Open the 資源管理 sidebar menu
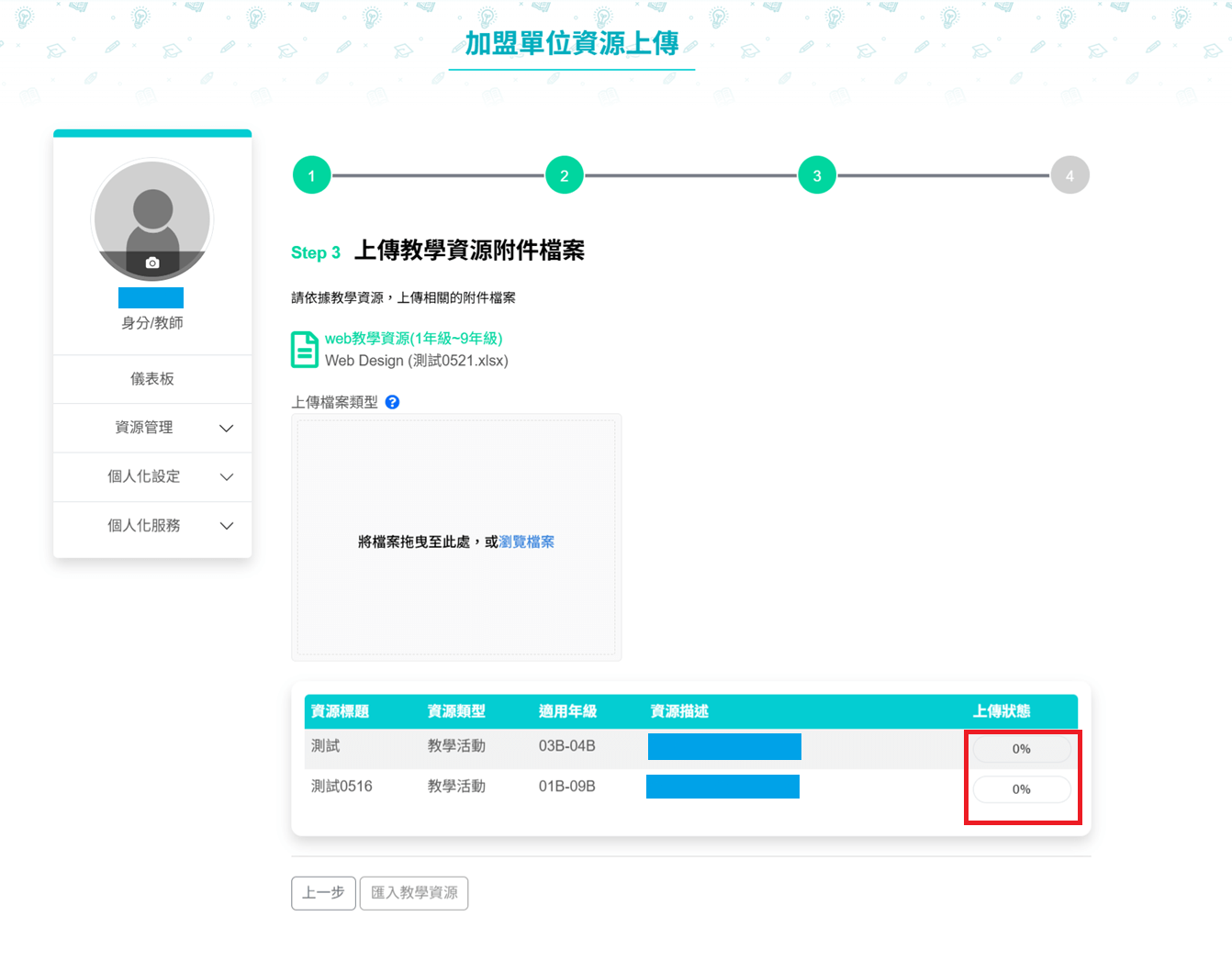Image resolution: width=1232 pixels, height=972 pixels. [x=152, y=428]
